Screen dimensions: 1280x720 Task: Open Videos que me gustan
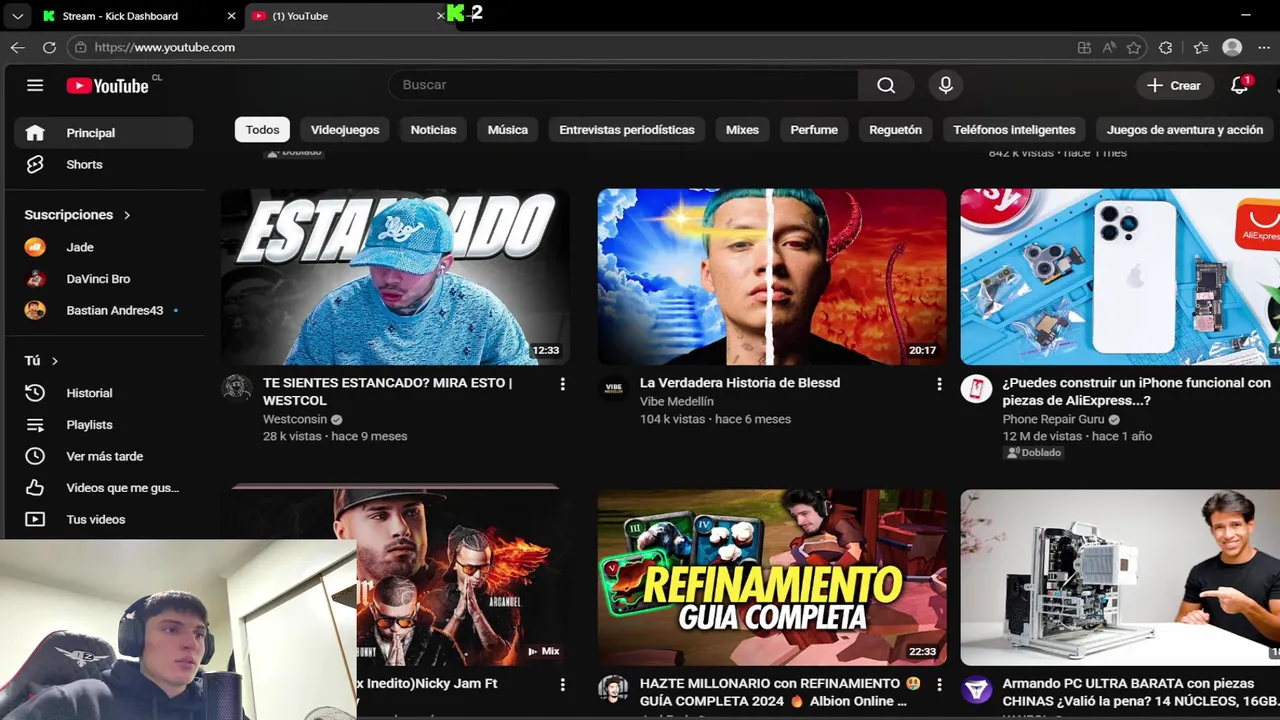pyautogui.click(x=103, y=488)
